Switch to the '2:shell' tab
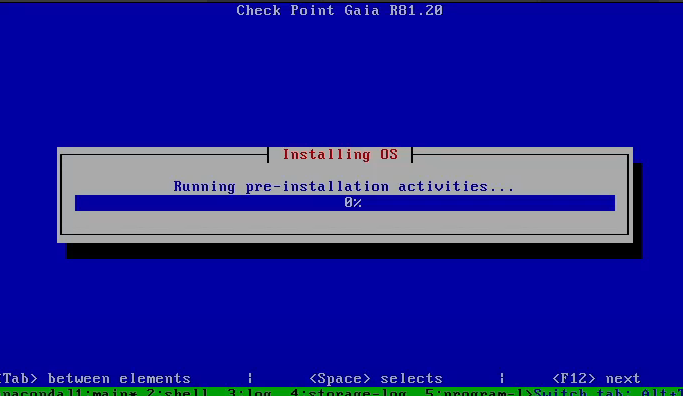The height and width of the screenshot is (396, 683). click(177, 392)
